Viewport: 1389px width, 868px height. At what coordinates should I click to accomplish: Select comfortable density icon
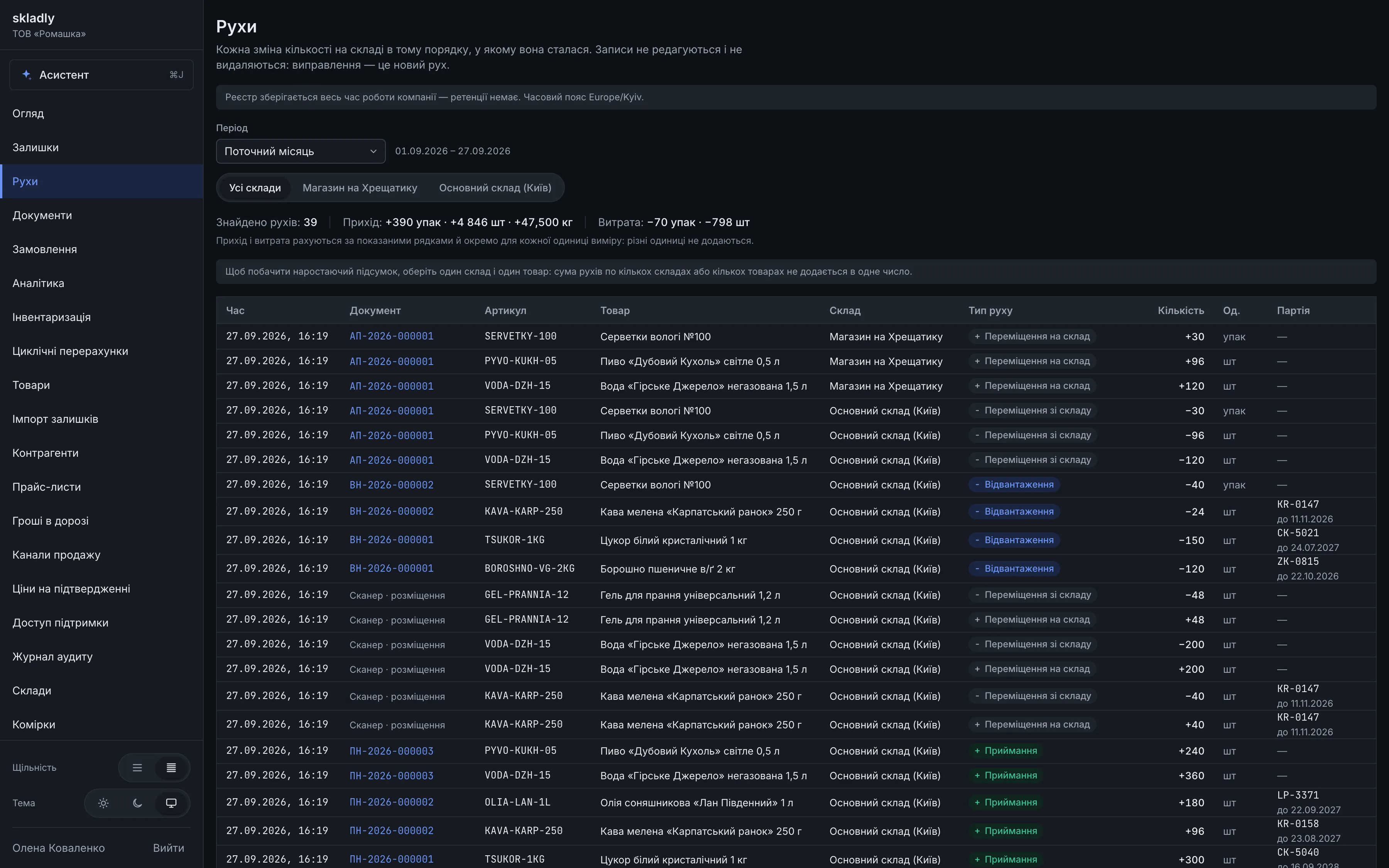[x=137, y=768]
